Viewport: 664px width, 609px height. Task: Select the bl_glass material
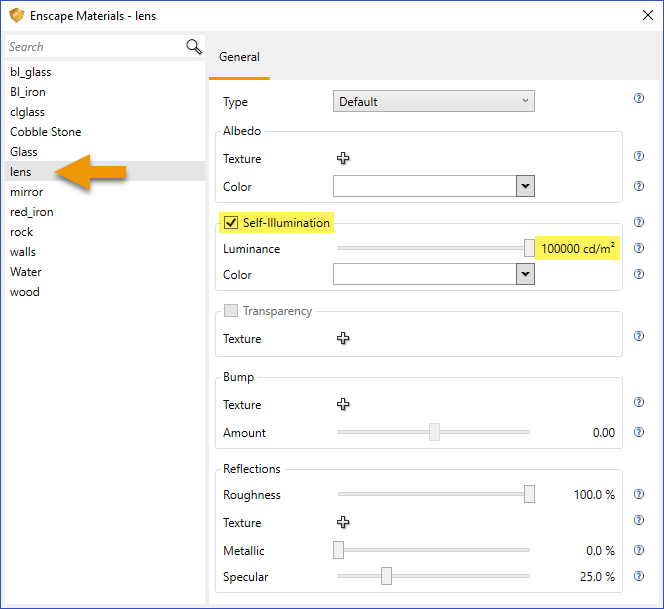click(105, 72)
